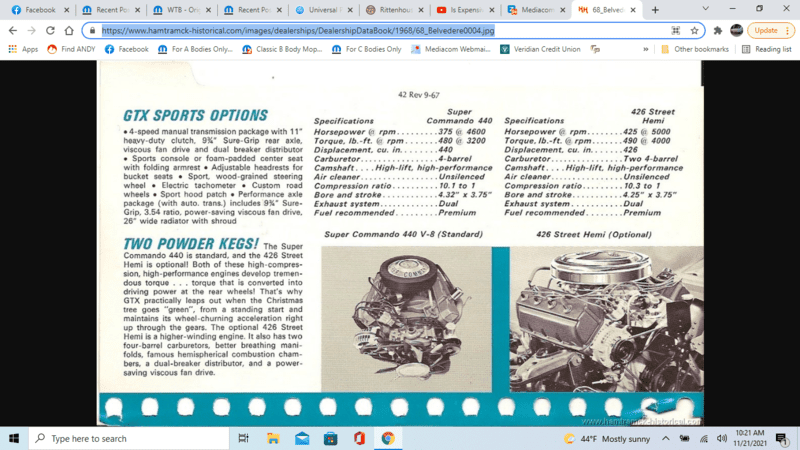Open the Other bookmarks folder
This screenshot has height=450, width=800.
point(694,49)
